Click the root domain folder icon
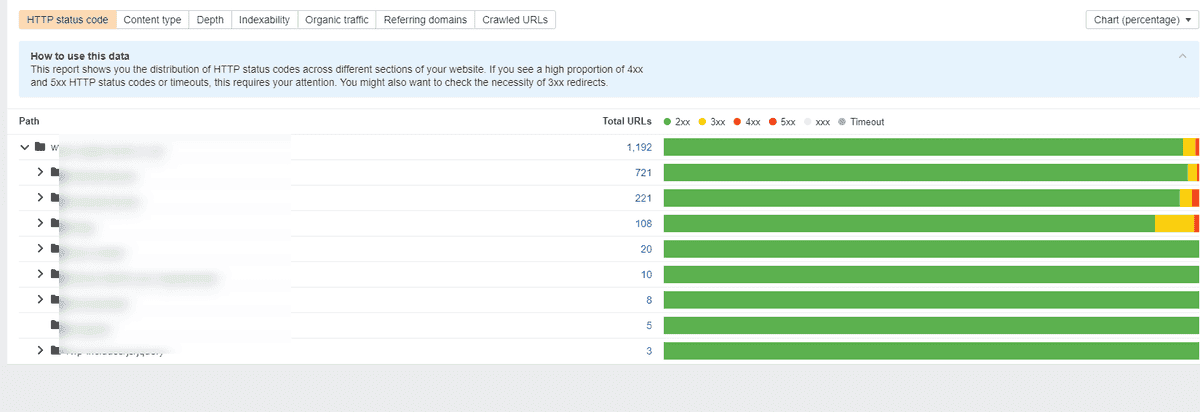The image size is (1200, 412). click(40, 147)
